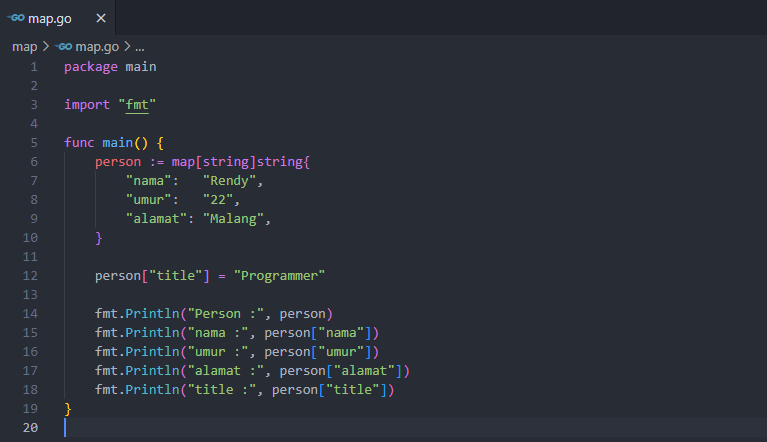Place cursor on empty line 20
The image size is (767, 442).
[415, 428]
